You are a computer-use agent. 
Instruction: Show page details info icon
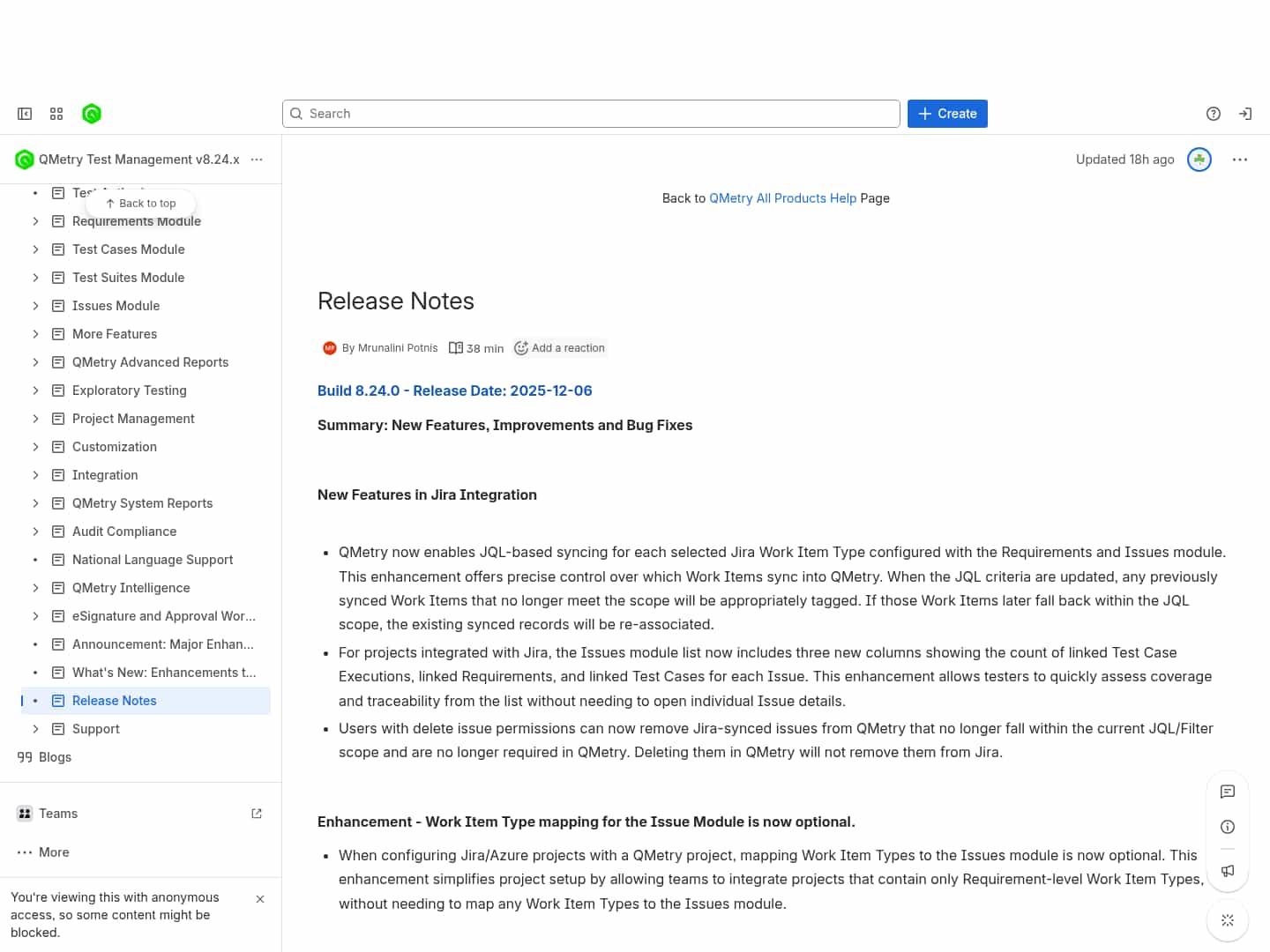pos(1228,827)
